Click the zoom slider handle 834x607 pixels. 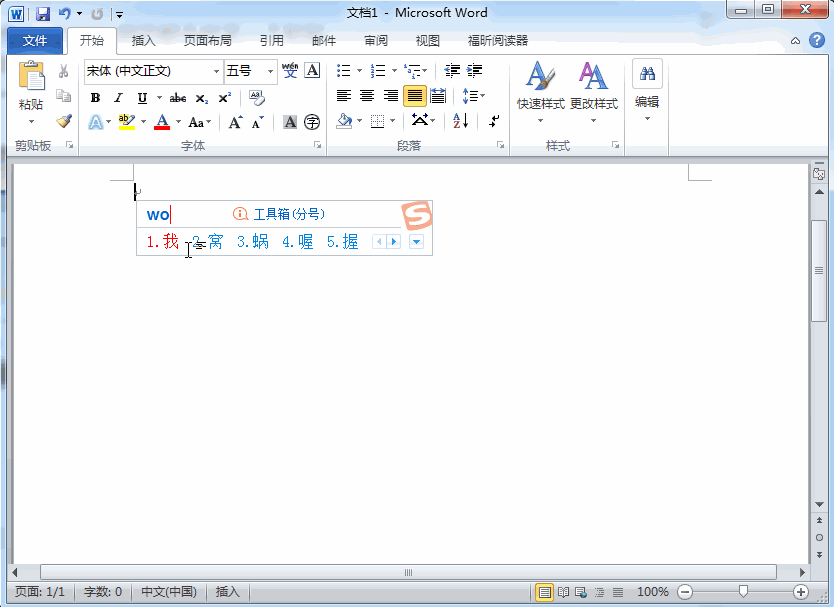click(743, 591)
